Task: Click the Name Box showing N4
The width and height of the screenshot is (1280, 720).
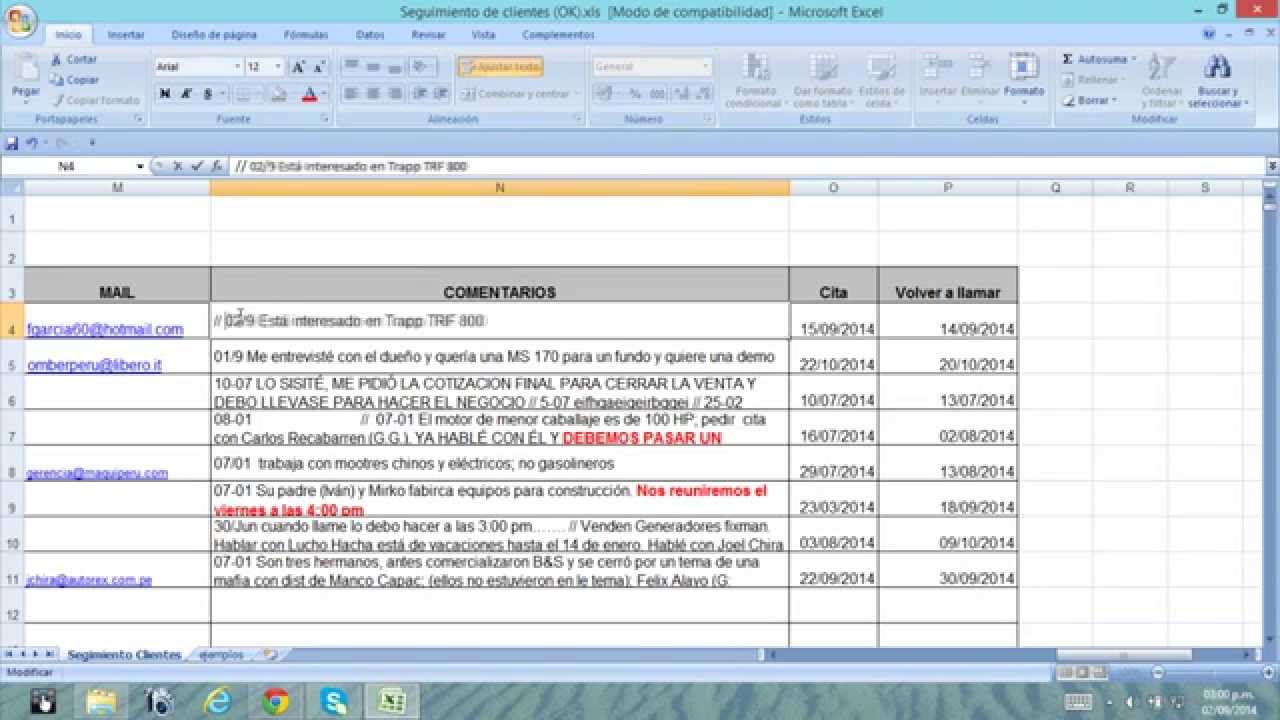Action: (x=67, y=166)
